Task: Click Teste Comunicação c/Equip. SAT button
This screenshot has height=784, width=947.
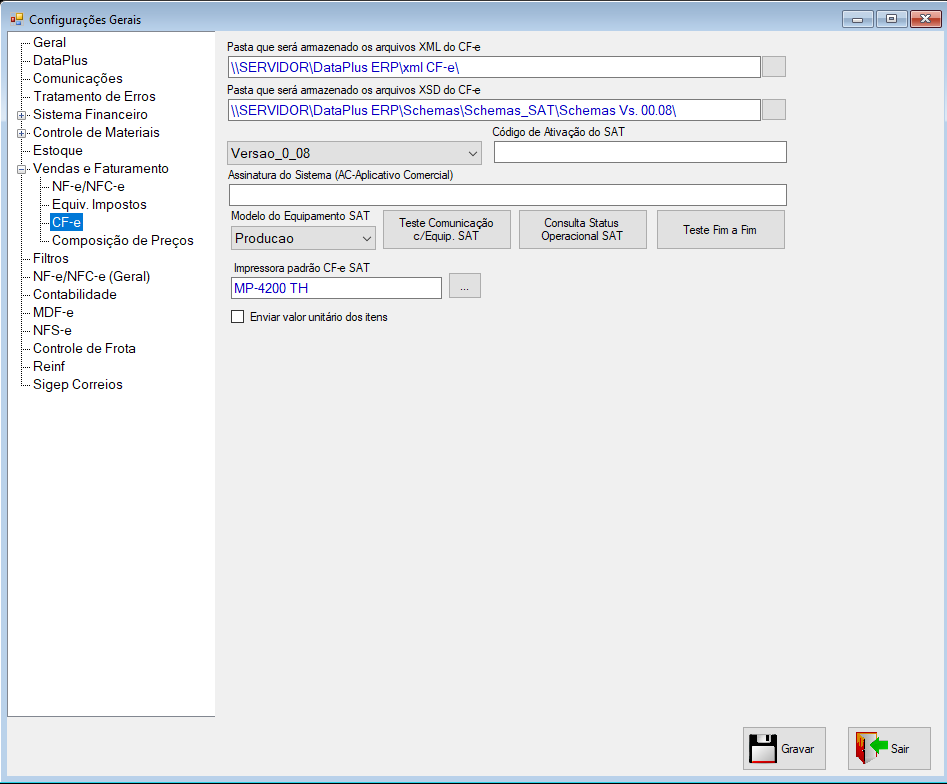Action: coord(447,230)
